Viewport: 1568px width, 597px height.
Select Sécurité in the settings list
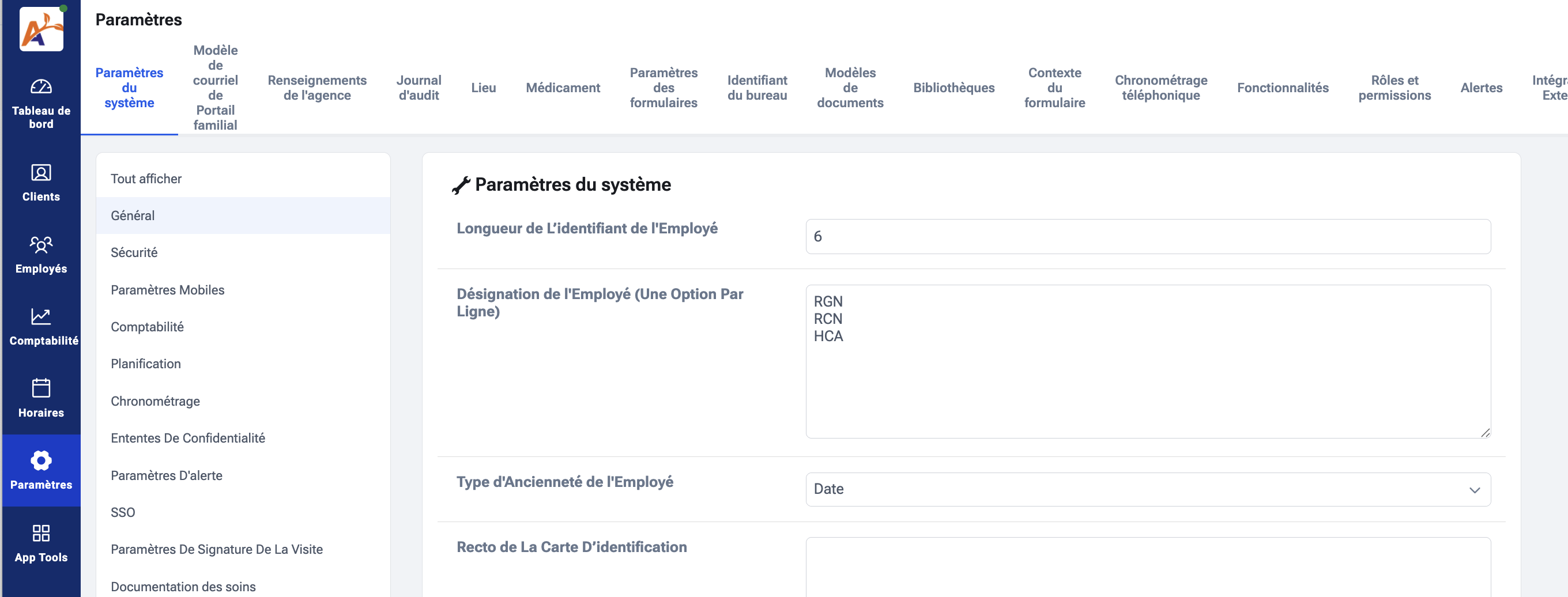pyautogui.click(x=134, y=252)
